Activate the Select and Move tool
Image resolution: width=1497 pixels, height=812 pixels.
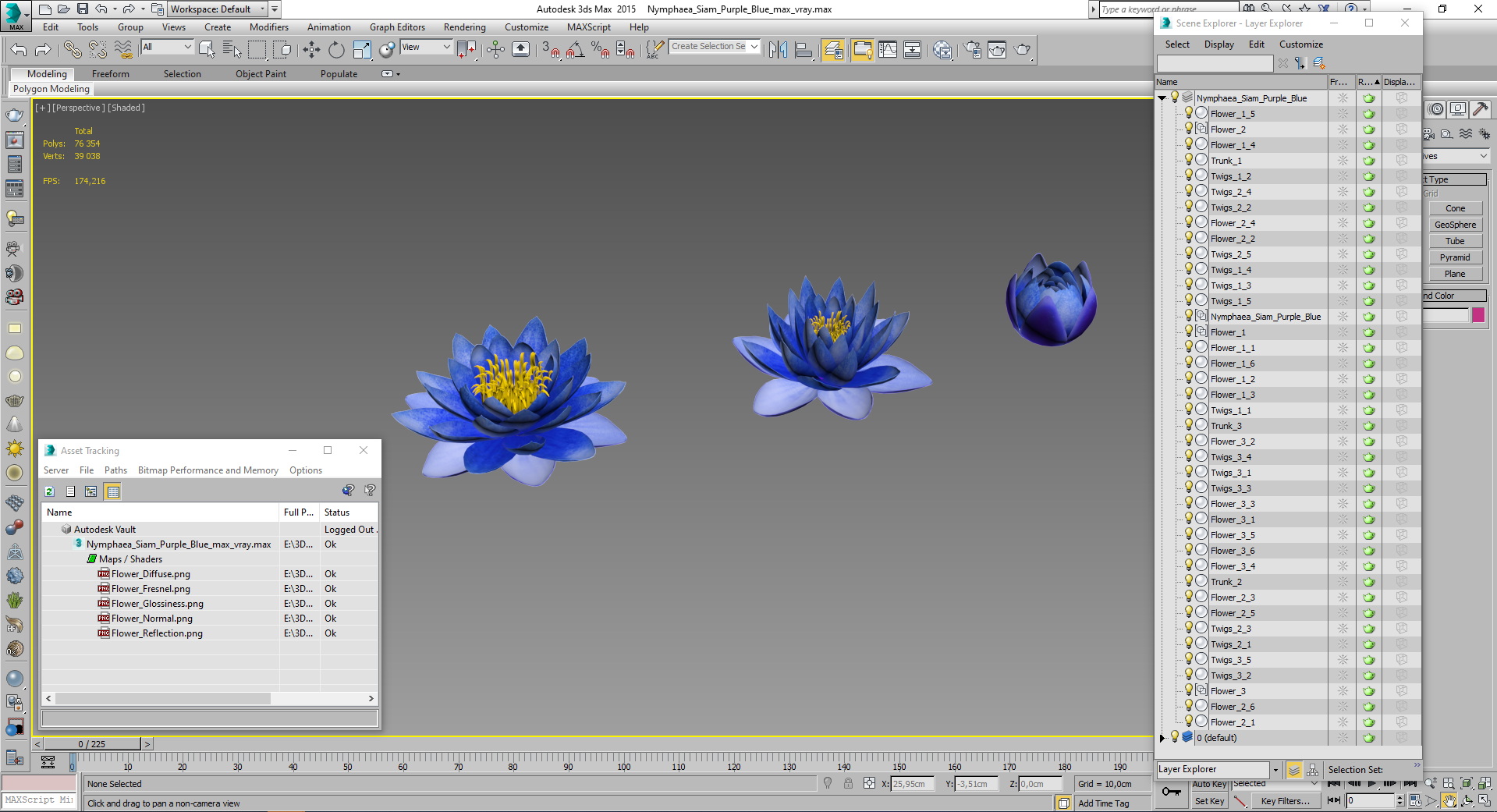(311, 50)
